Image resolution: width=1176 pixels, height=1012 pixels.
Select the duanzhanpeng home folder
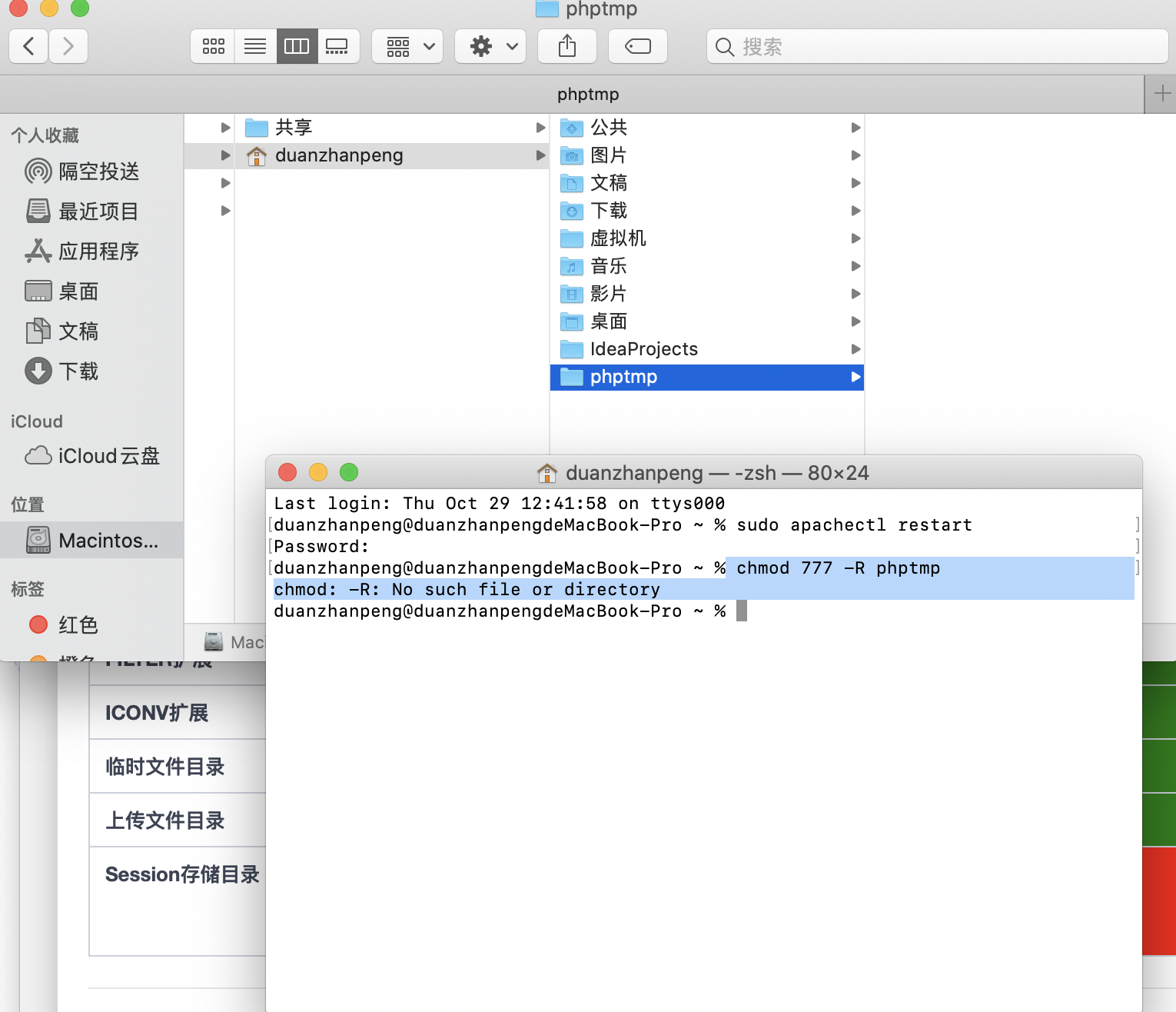click(x=392, y=155)
